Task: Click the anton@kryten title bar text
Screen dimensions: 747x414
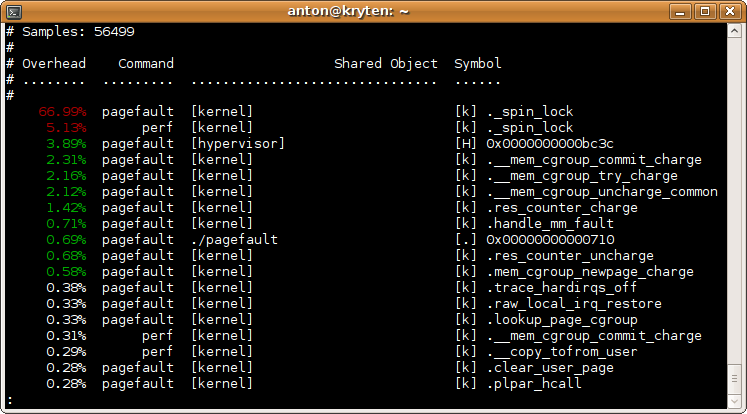Action: click(x=373, y=11)
